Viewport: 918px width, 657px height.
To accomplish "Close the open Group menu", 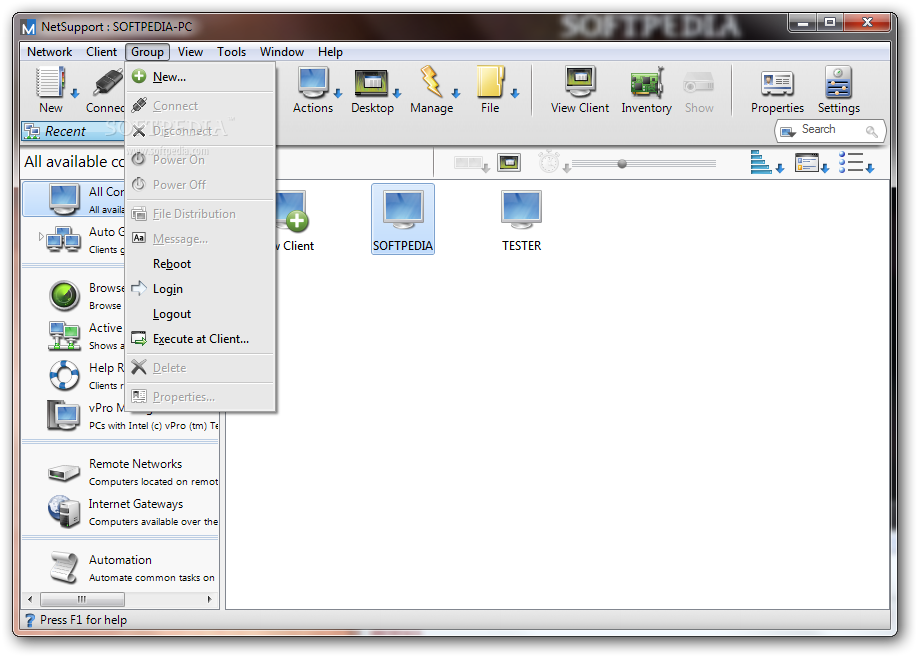I will pos(147,52).
